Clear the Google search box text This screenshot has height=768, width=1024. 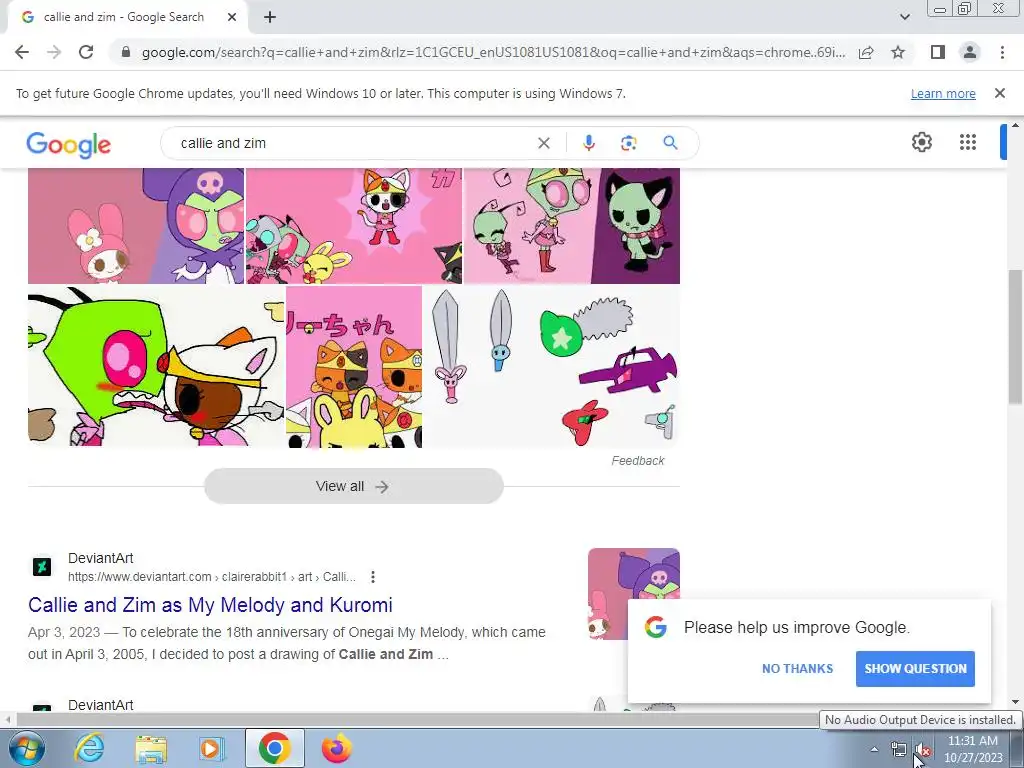click(543, 143)
